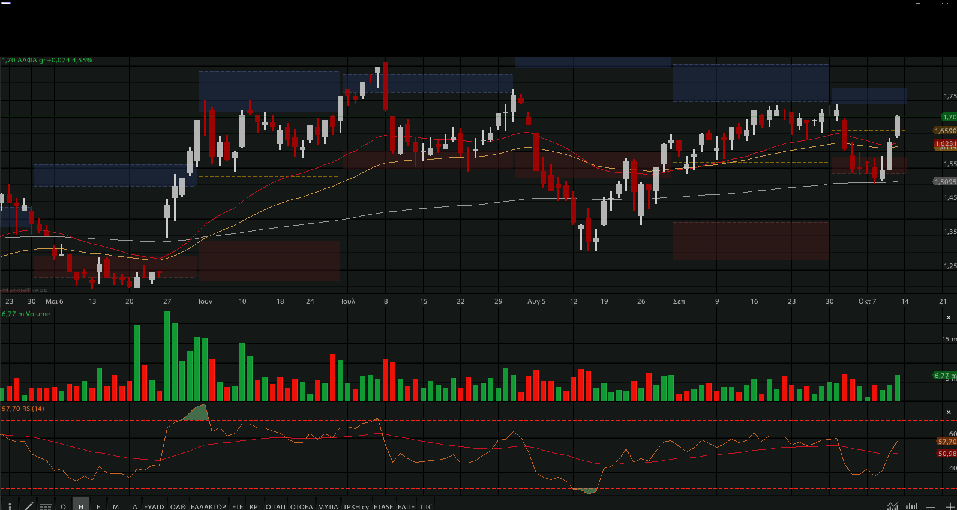Click the orange 57,70 RSI value label
957x510 pixels.
[x=946, y=441]
